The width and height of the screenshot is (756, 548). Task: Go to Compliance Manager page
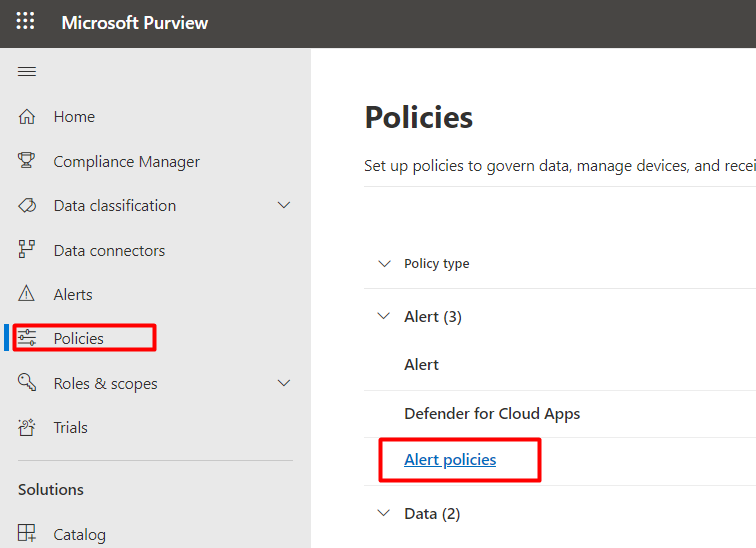(x=126, y=161)
